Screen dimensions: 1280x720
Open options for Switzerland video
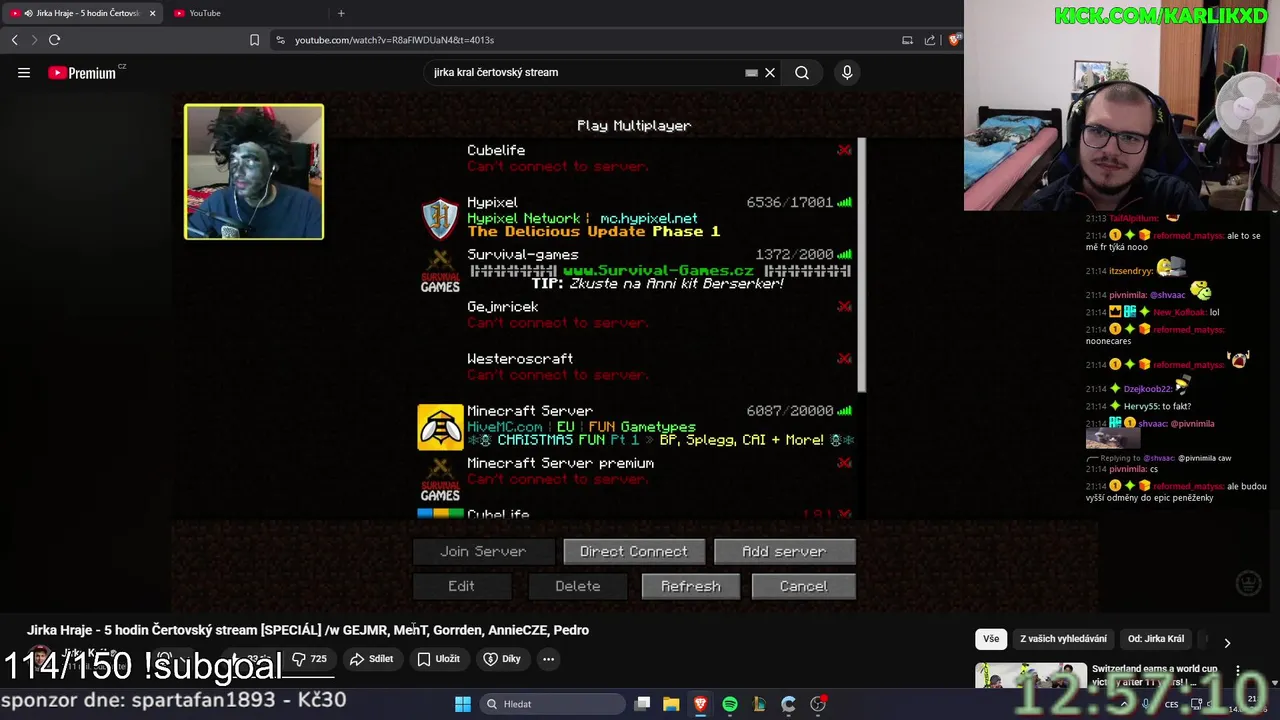point(1238,671)
